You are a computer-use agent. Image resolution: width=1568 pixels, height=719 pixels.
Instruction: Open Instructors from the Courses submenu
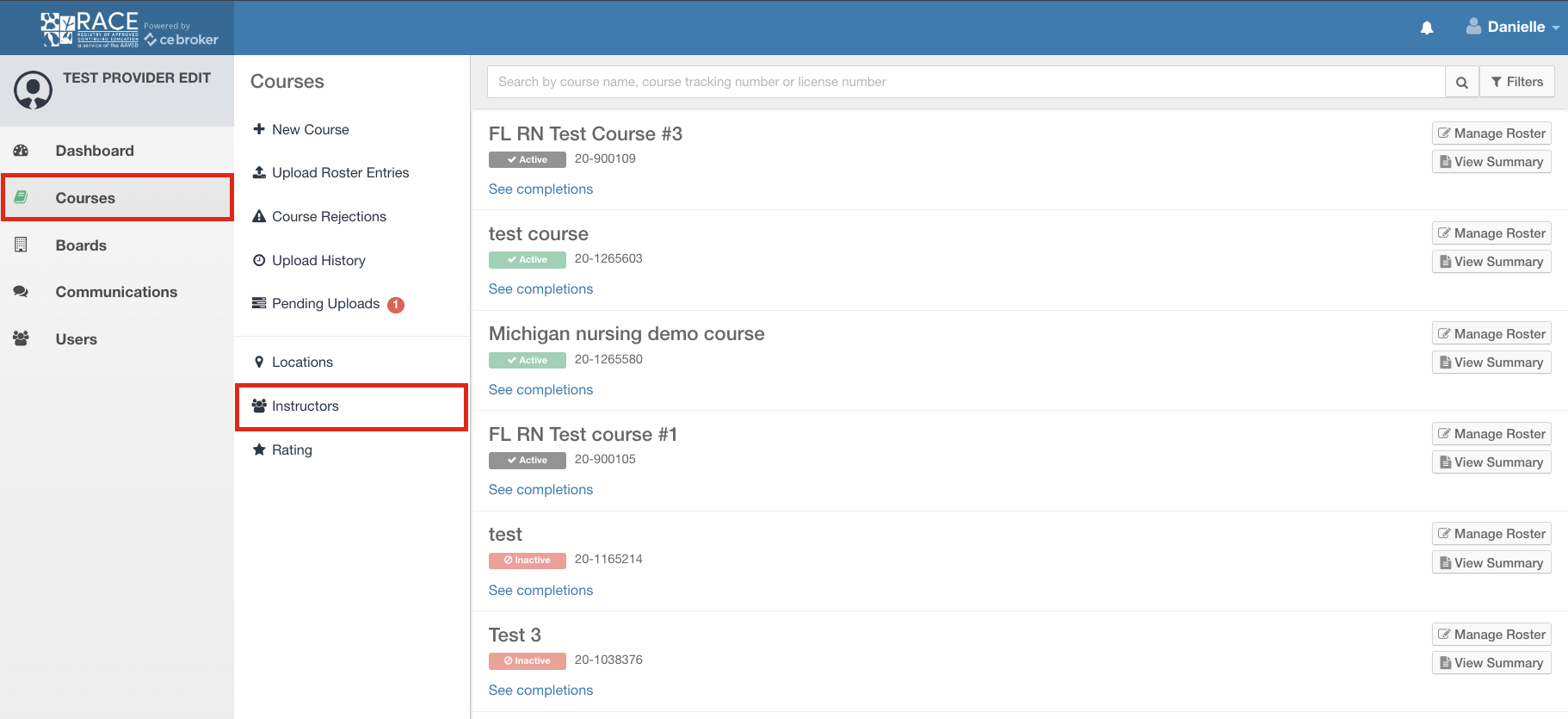click(306, 406)
